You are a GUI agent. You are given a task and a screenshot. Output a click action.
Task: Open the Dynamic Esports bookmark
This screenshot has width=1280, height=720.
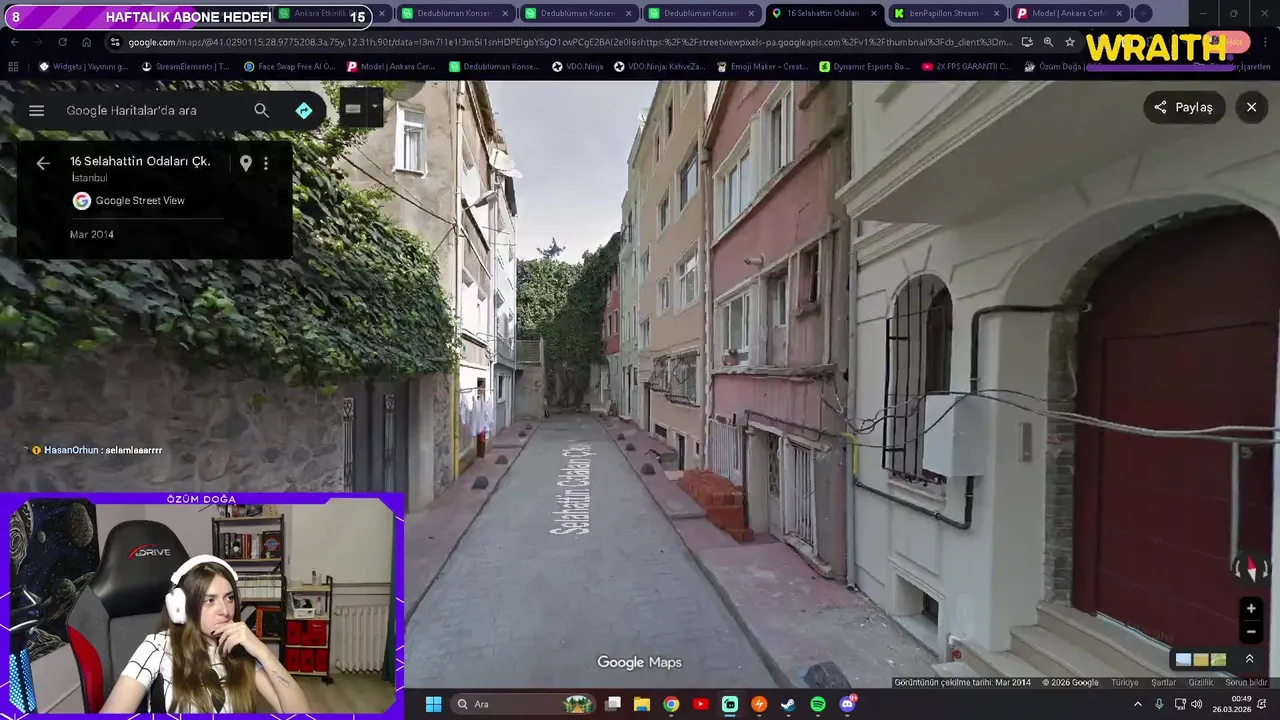tap(865, 67)
